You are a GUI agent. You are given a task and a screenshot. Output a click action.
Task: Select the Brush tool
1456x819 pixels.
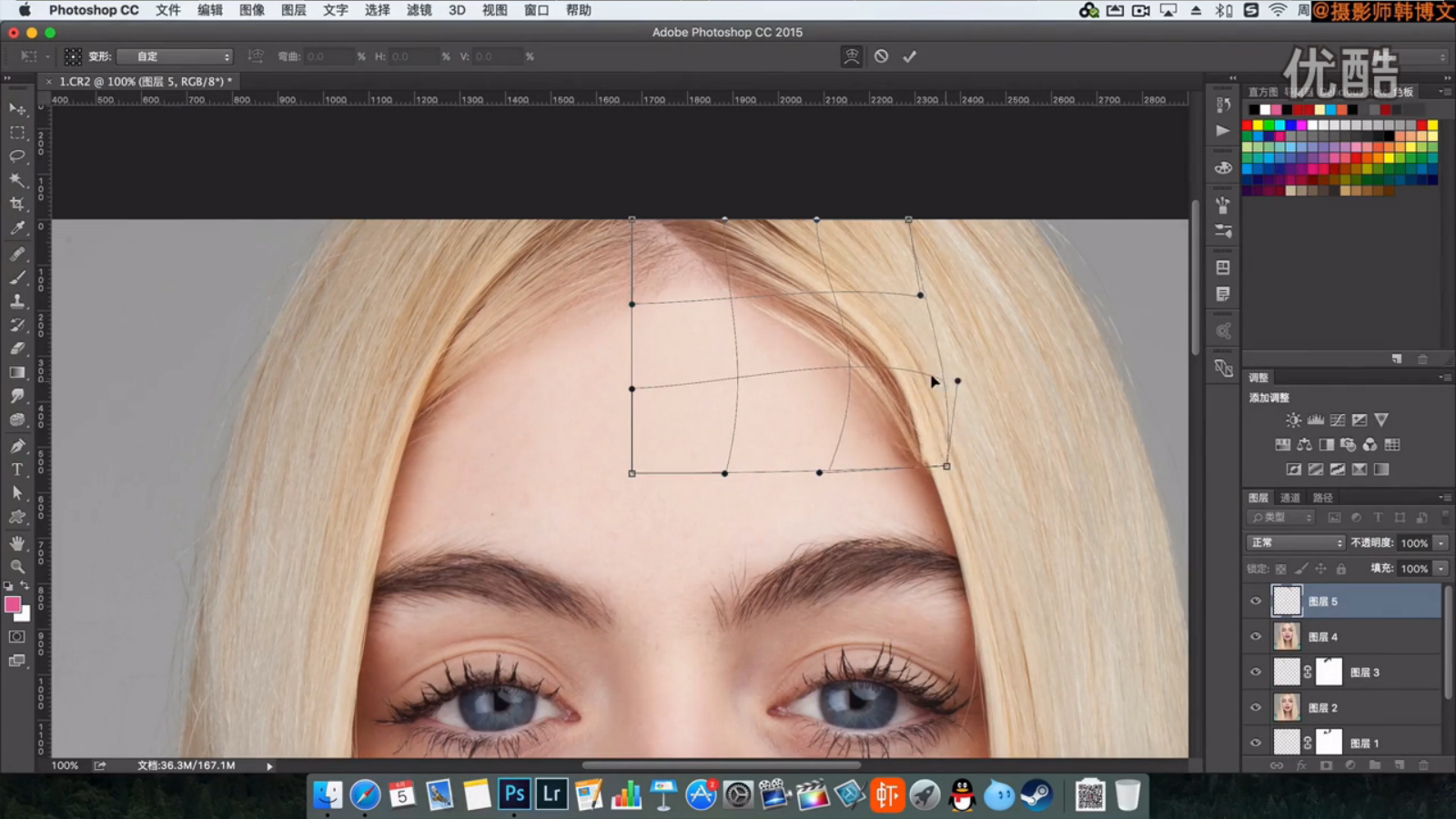pyautogui.click(x=17, y=278)
